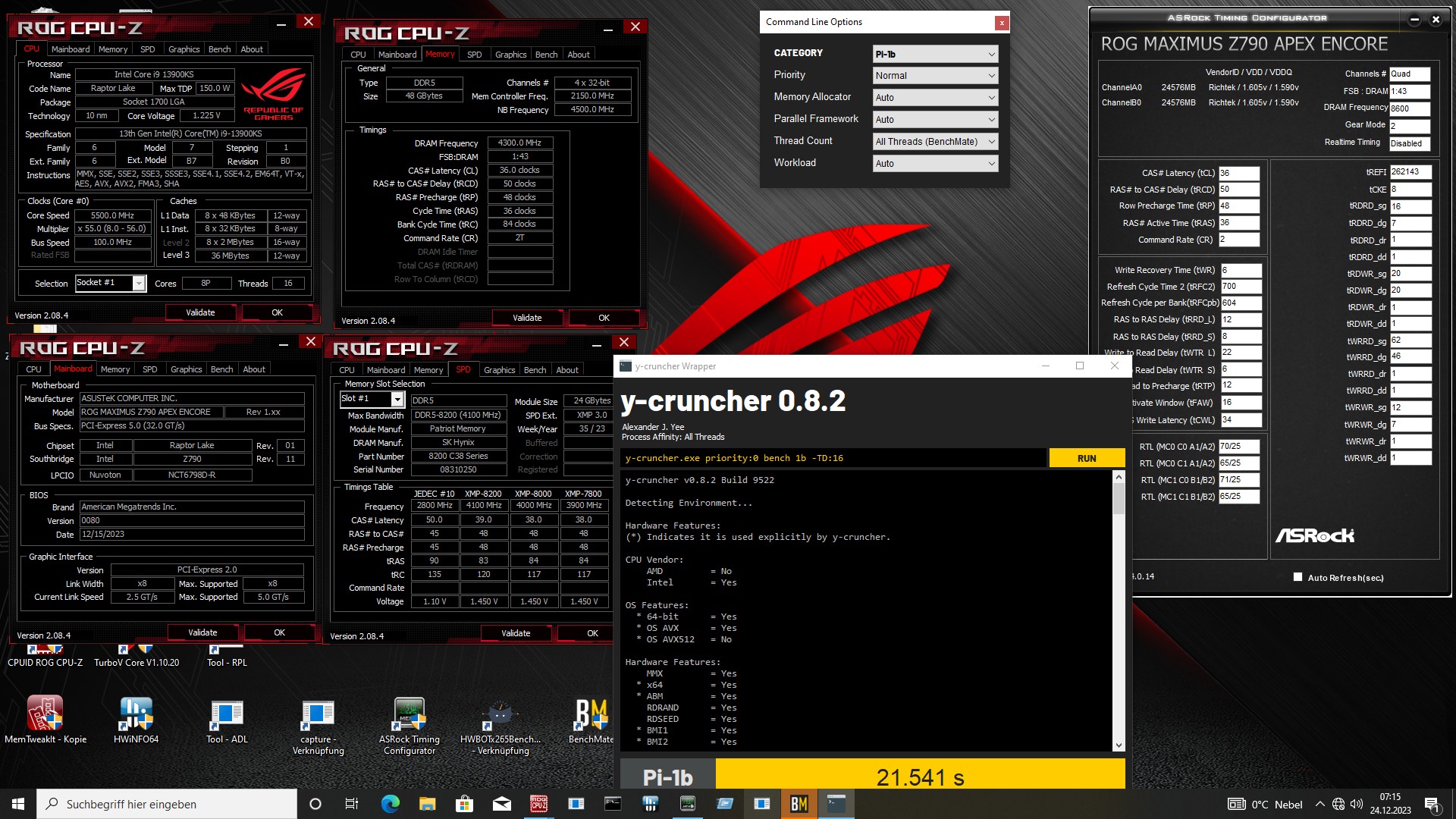This screenshot has width=1456, height=819.
Task: Open the Workload dropdown
Action: point(935,163)
